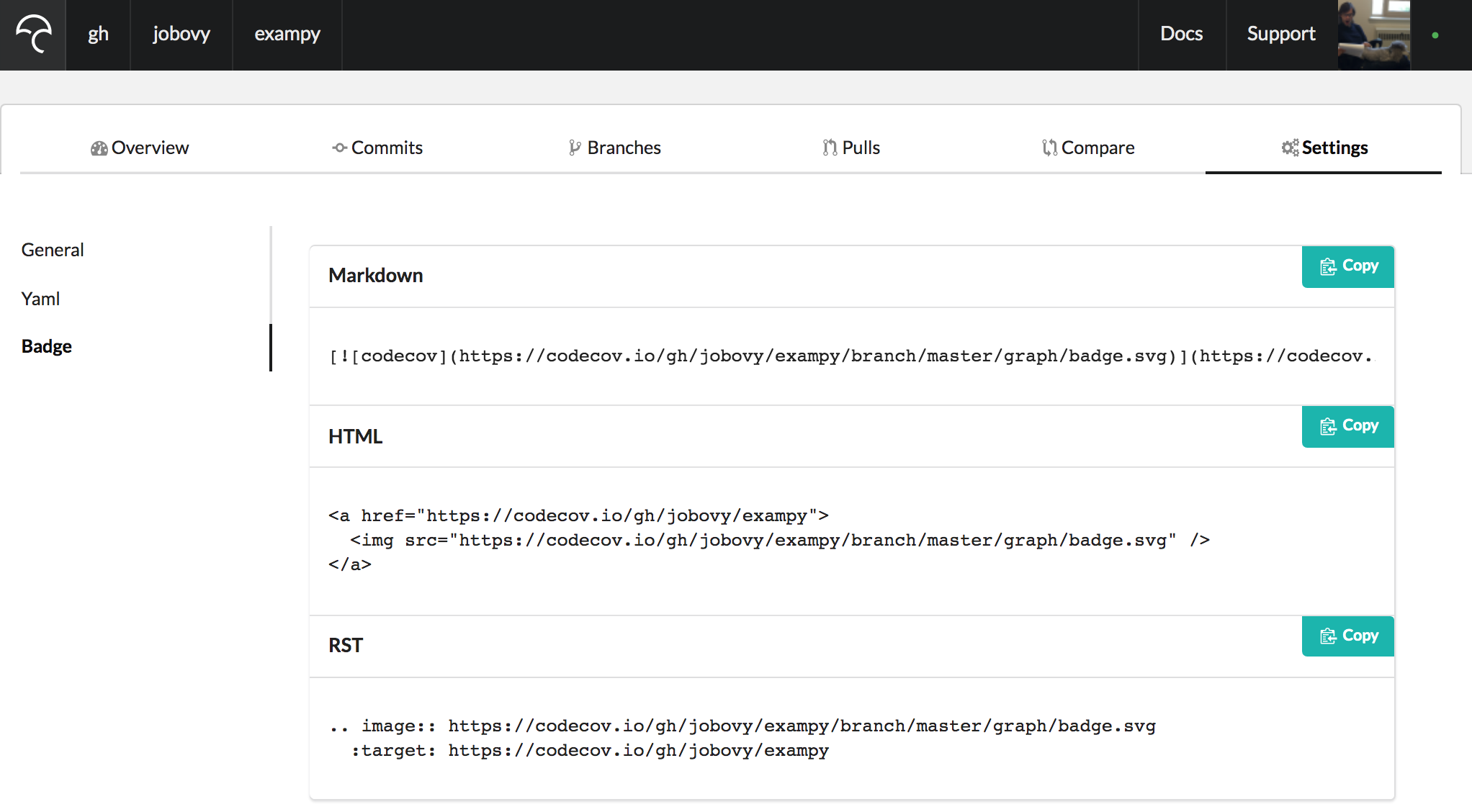Switch to the Compare tab
The height and width of the screenshot is (812, 1472).
coord(1088,148)
